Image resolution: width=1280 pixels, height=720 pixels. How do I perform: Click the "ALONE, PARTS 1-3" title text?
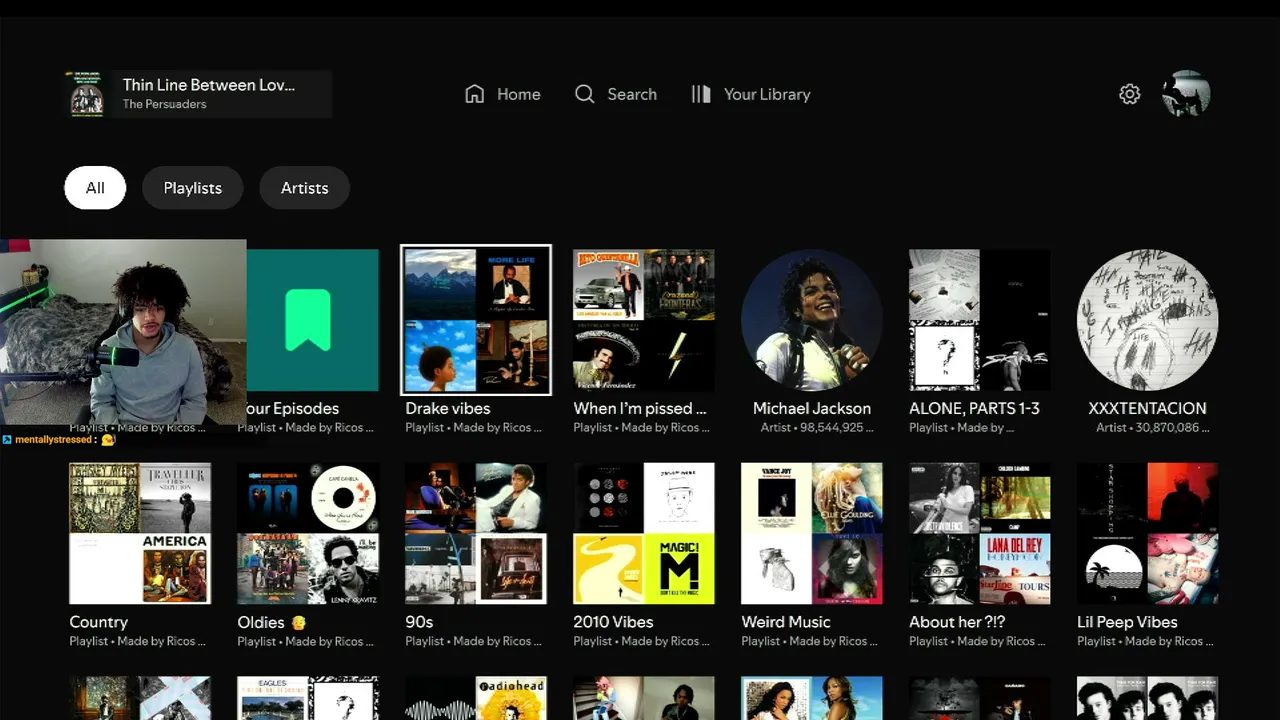(974, 408)
